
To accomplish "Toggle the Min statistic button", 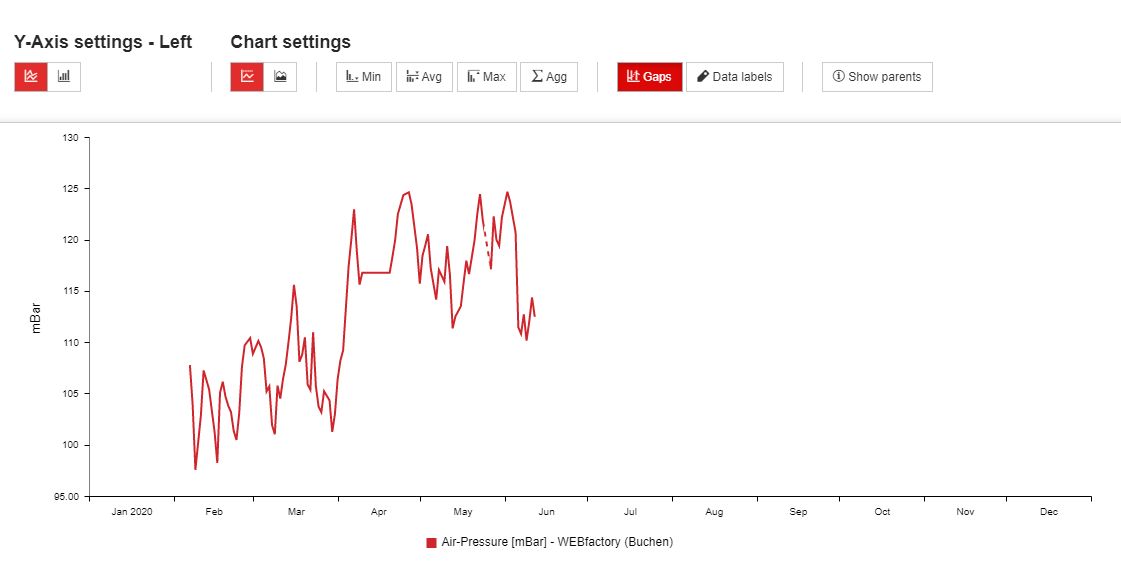I will (364, 77).
